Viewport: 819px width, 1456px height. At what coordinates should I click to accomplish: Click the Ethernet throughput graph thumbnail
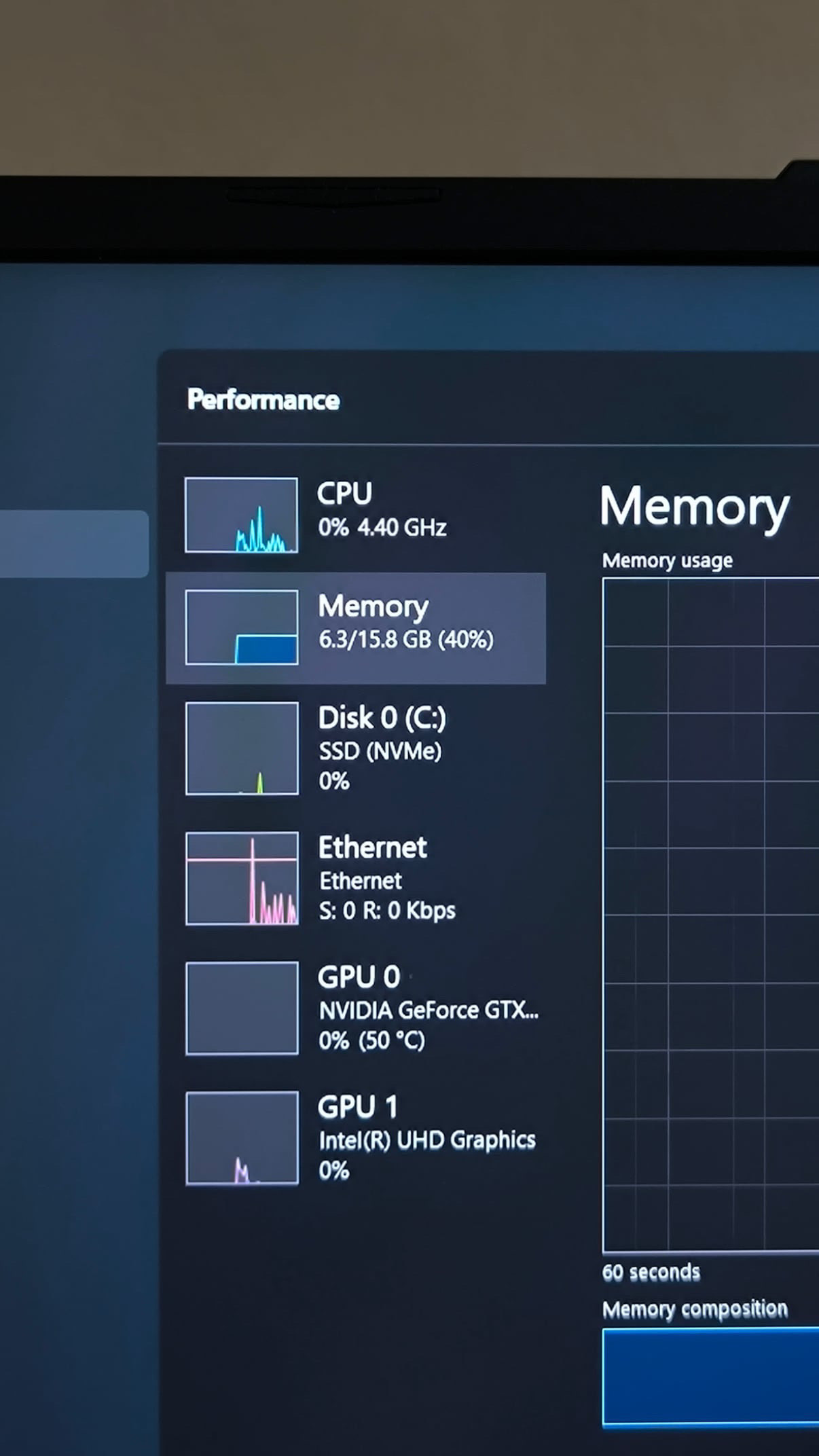tap(241, 878)
